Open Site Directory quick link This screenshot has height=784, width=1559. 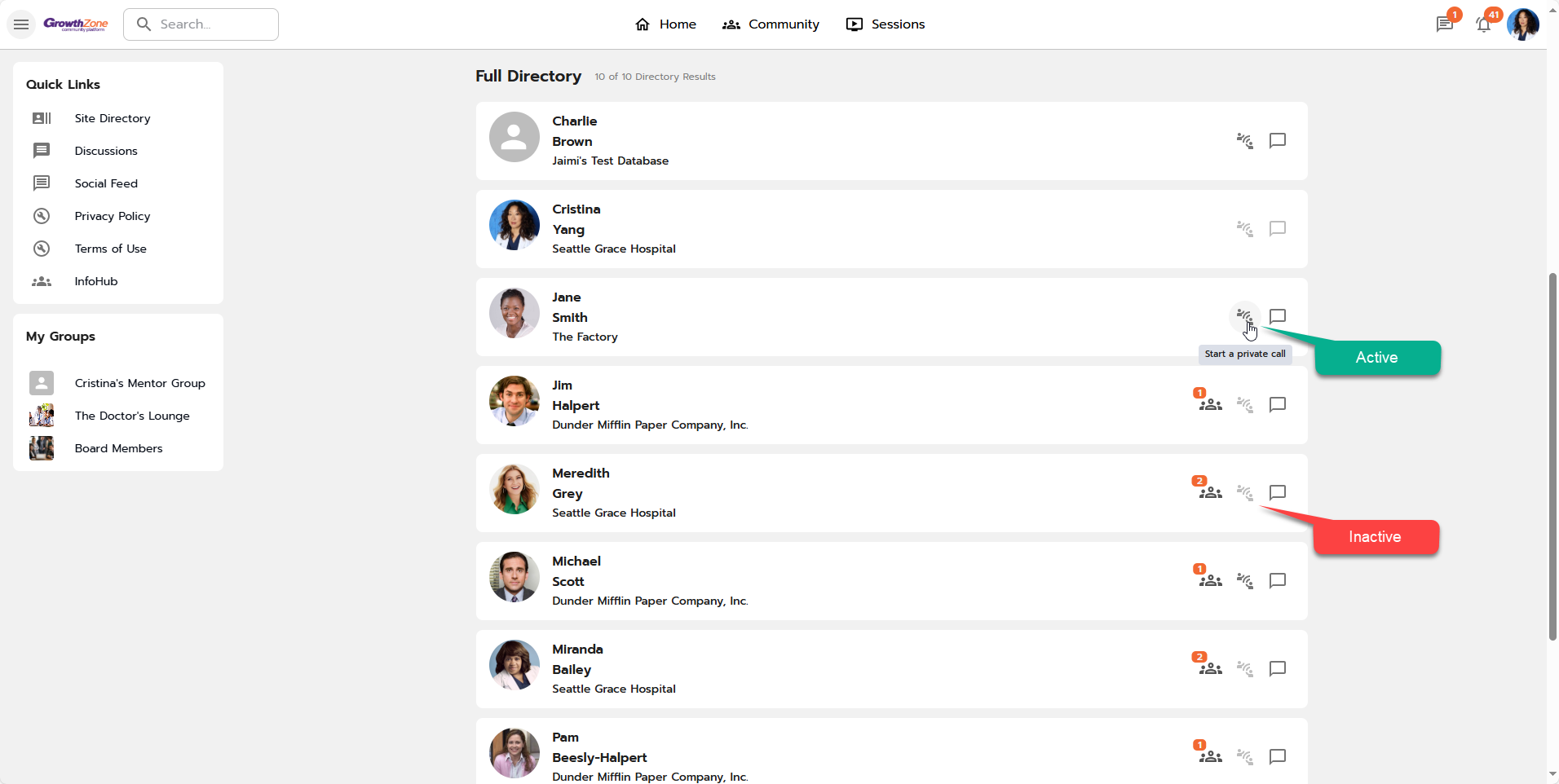(x=113, y=118)
